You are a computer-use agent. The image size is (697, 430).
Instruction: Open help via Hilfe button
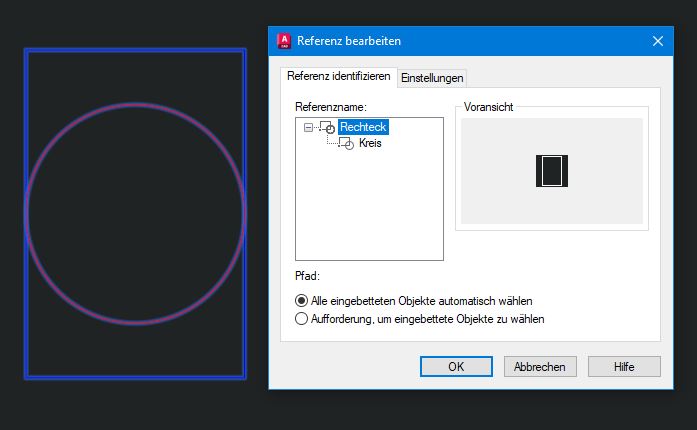click(624, 366)
